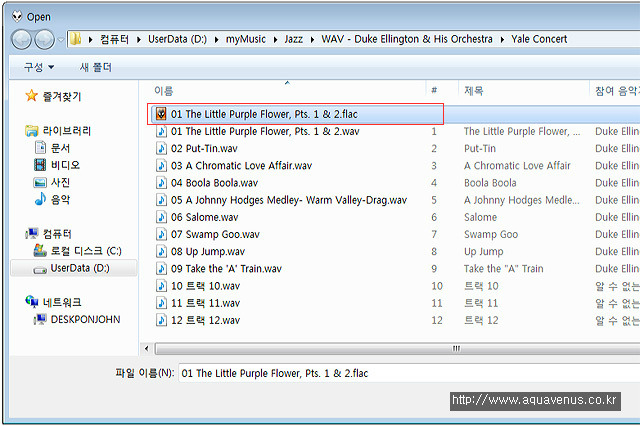Select 컴퓨터 in the address breadcrumb
This screenshot has height=426, width=640.
point(115,39)
